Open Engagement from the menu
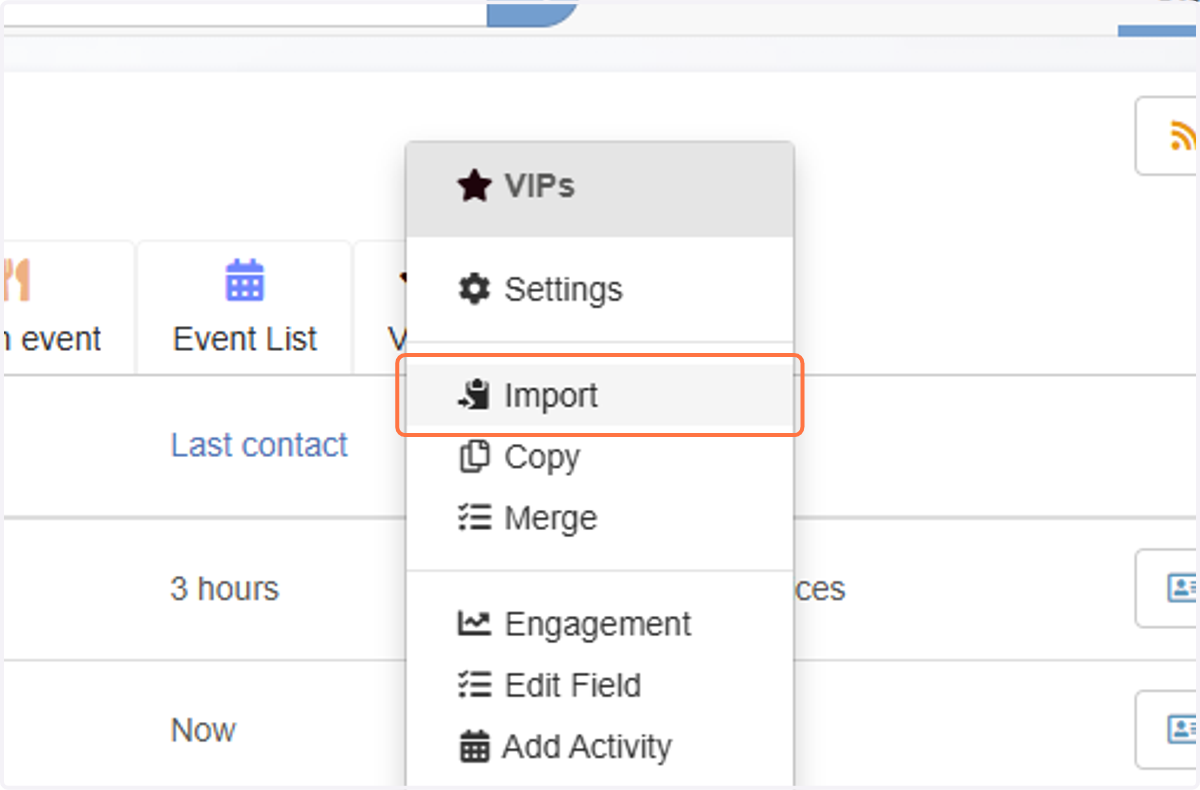 [x=600, y=624]
